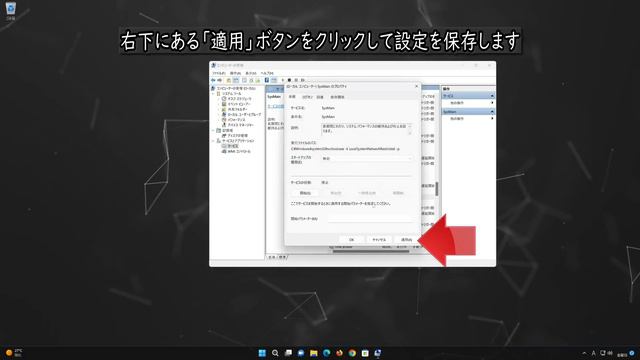This screenshot has width=640, height=360.
Task: Open the Windows Start menu
Action: 262,353
